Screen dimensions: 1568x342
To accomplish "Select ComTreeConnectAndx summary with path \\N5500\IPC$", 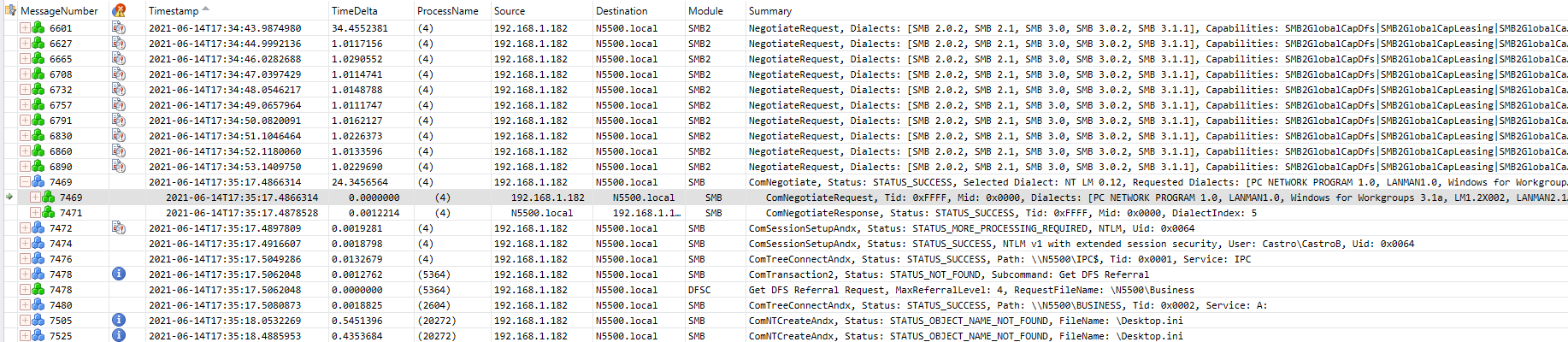I will [999, 259].
